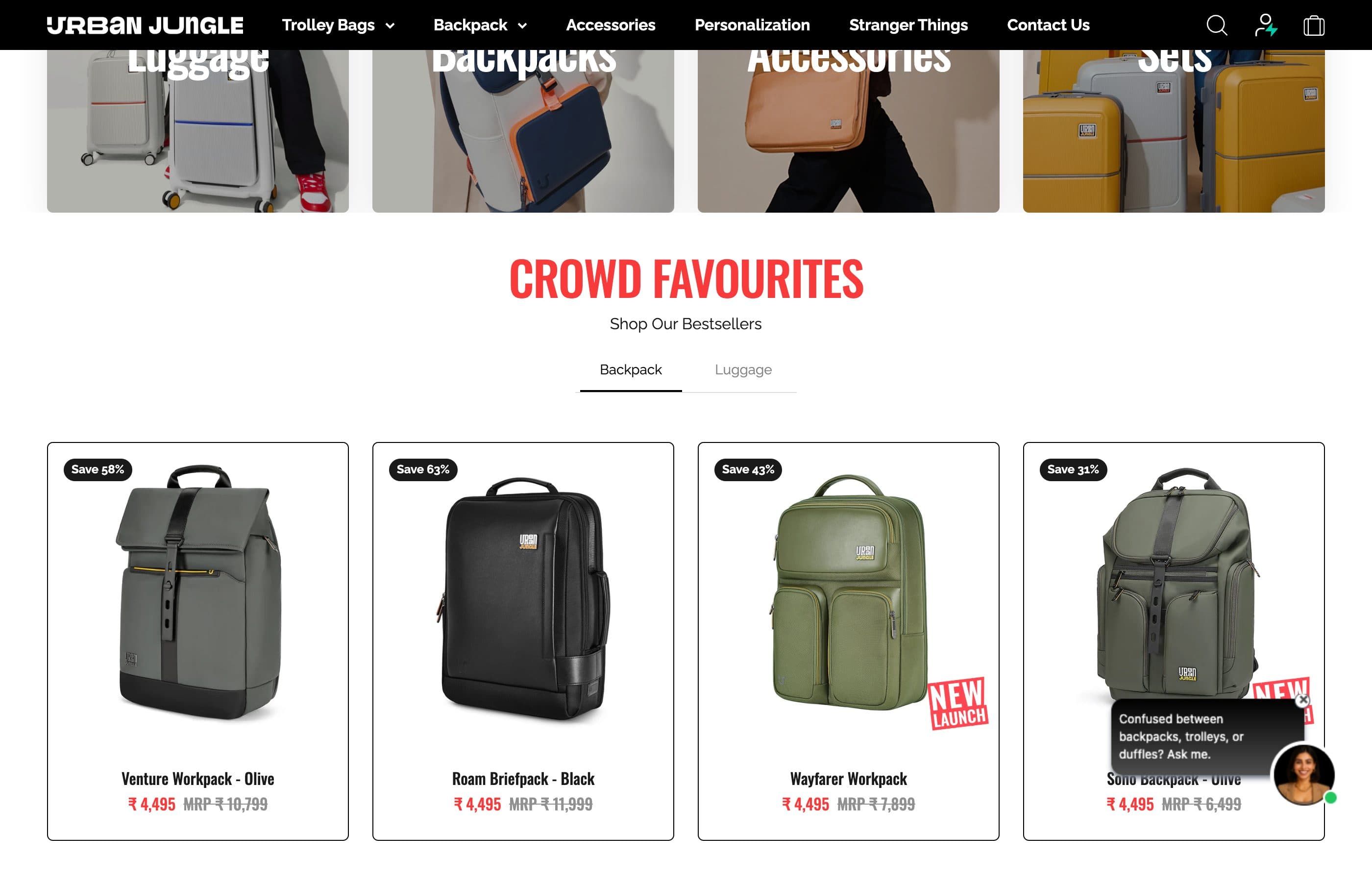Open the chat assistant avatar

point(1303,774)
